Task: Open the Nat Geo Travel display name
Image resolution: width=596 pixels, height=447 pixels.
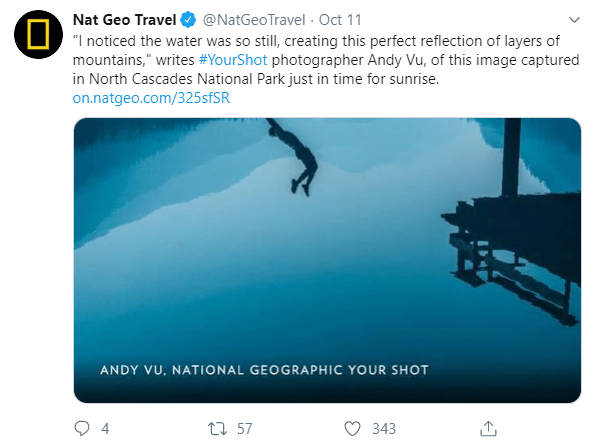Action: [x=124, y=20]
